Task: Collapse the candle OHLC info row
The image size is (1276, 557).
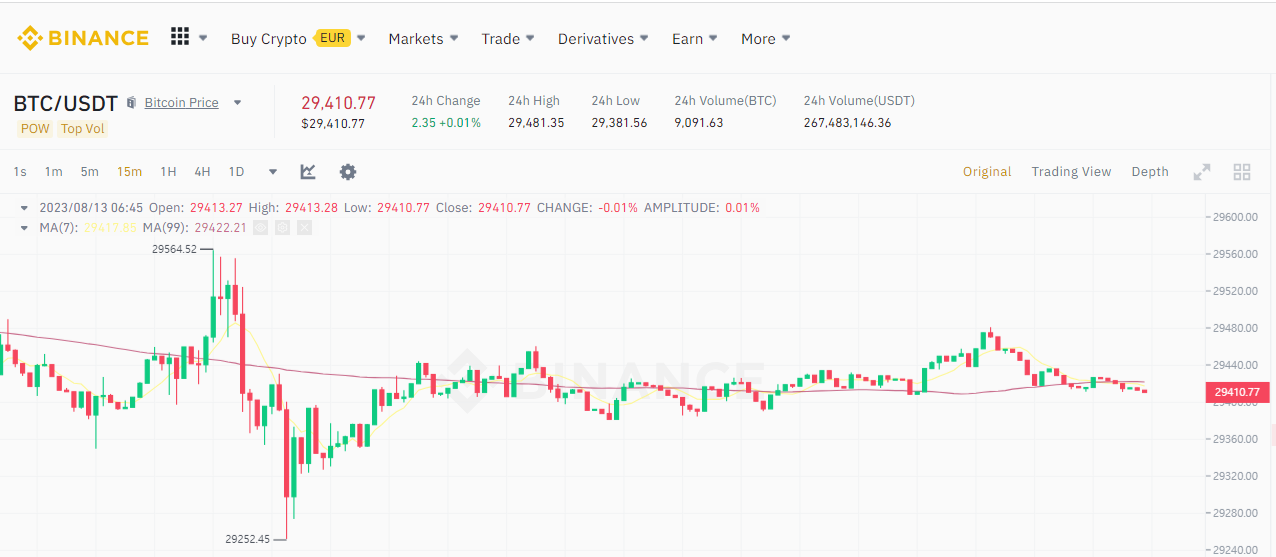Action: click(24, 208)
